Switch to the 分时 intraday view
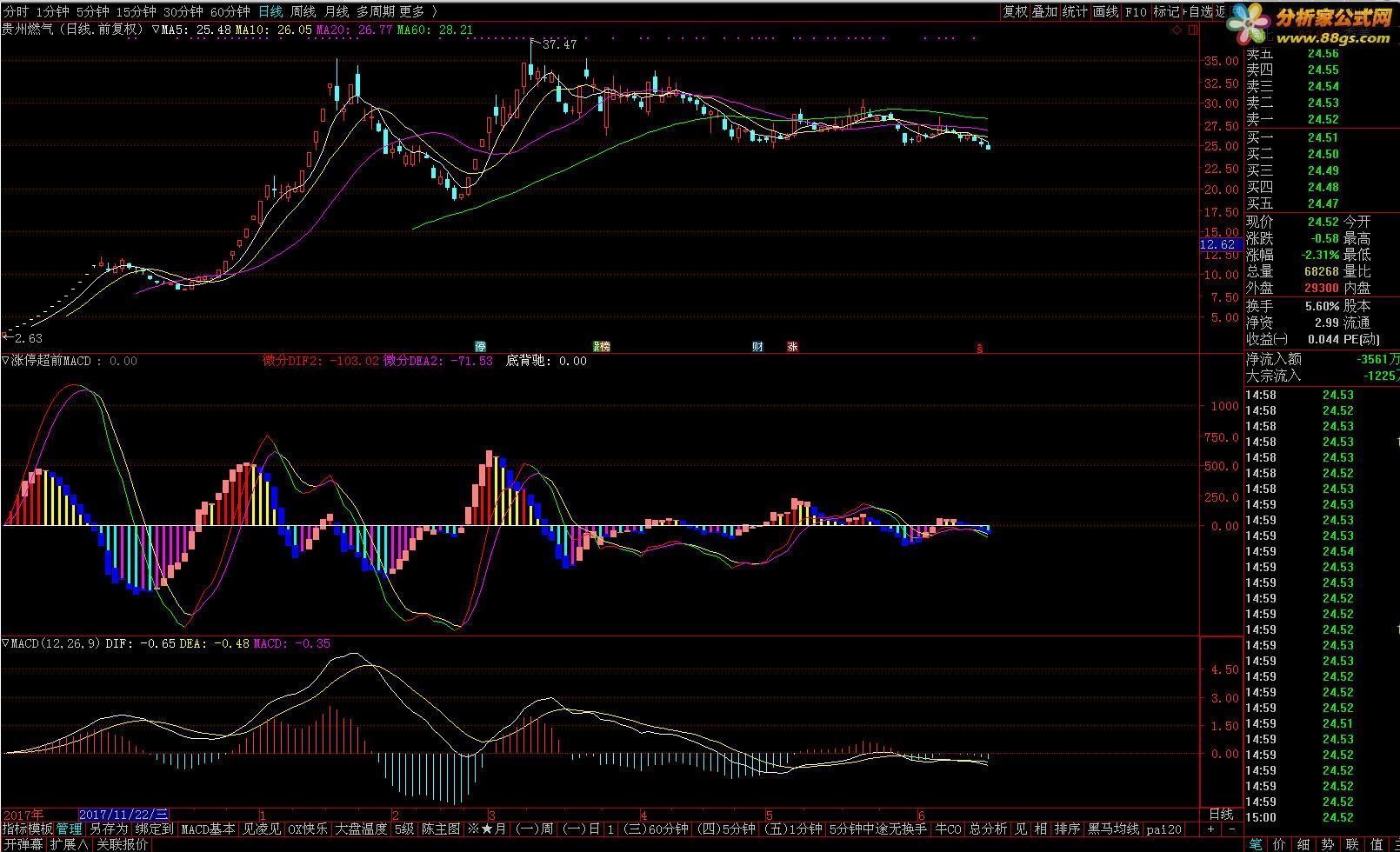 [x=15, y=11]
